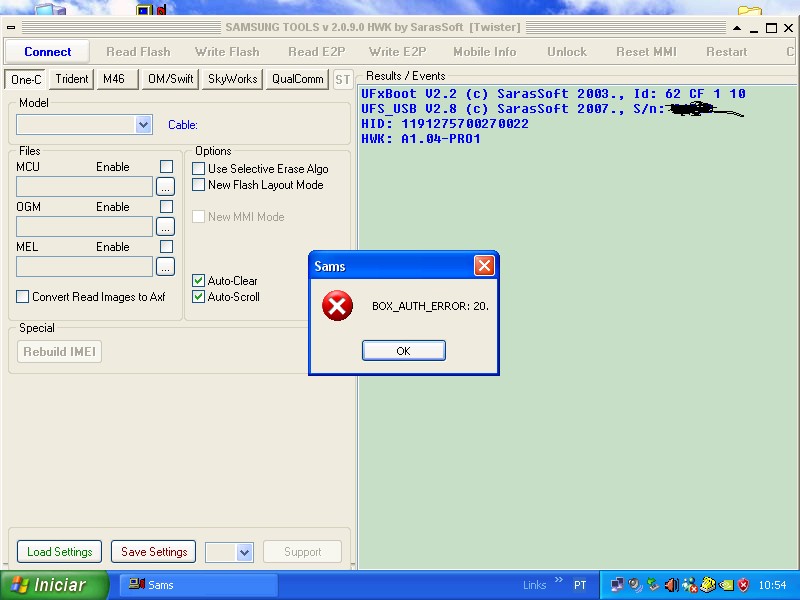Switch to the One-C tab
This screenshot has height=600, width=800.
(x=26, y=79)
